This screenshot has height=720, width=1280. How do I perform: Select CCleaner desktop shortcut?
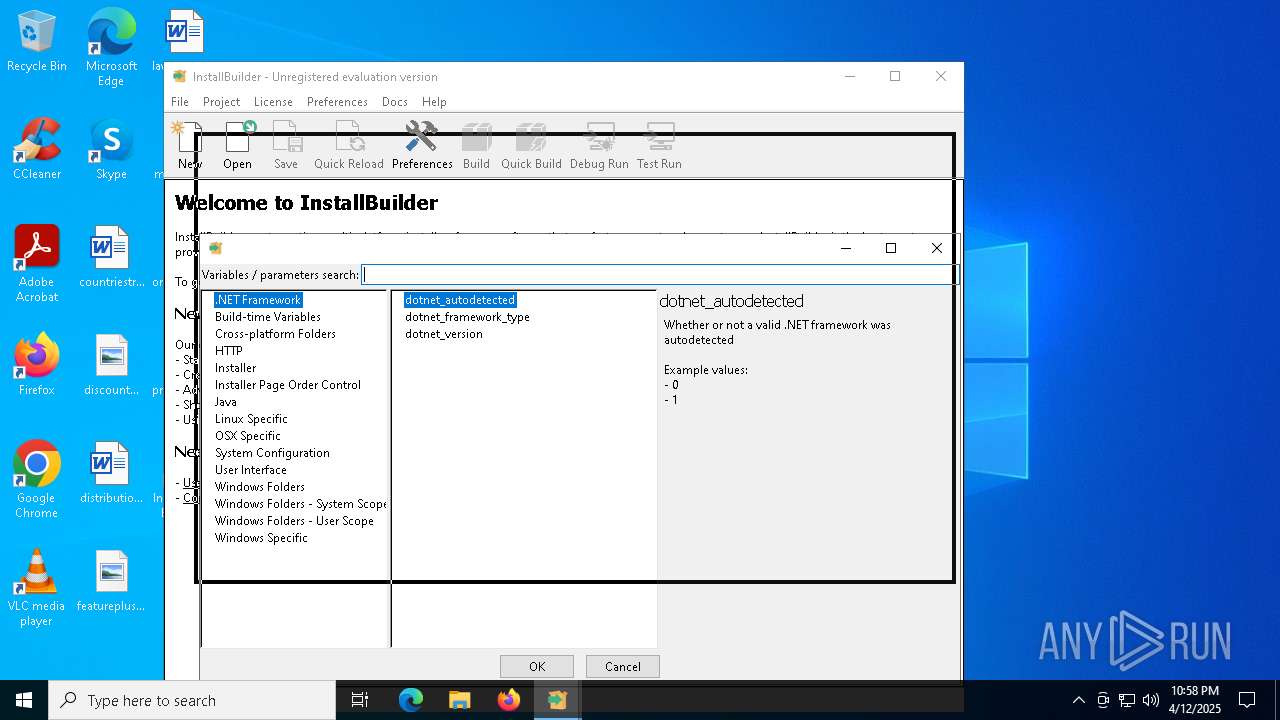(37, 150)
